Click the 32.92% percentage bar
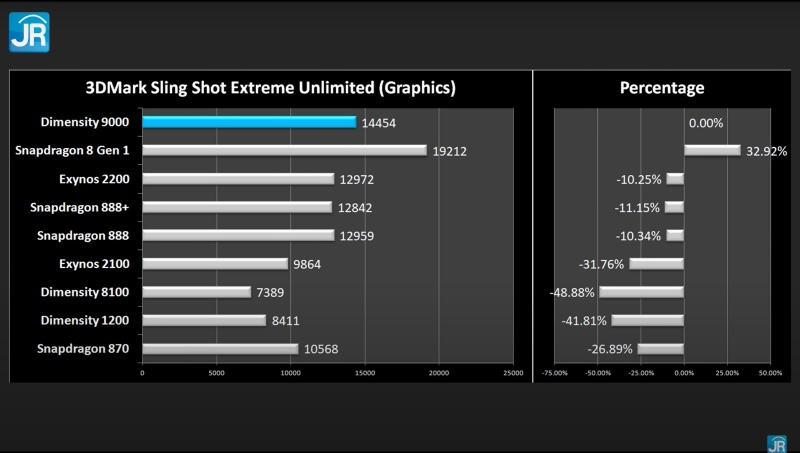Screen dimensions: 800x453 point(712,151)
